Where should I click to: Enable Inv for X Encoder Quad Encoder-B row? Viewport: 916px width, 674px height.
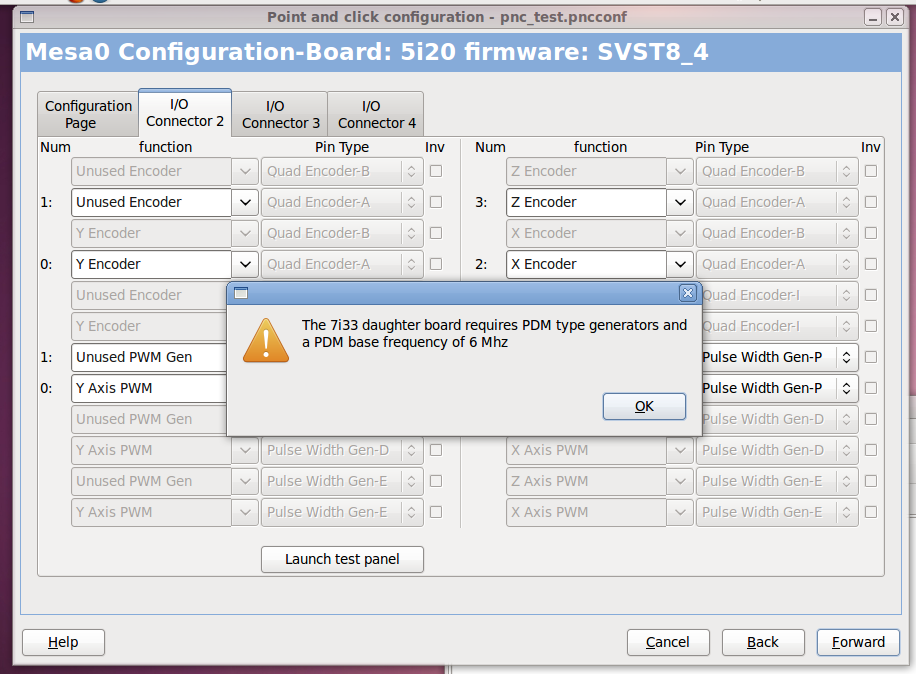[871, 233]
